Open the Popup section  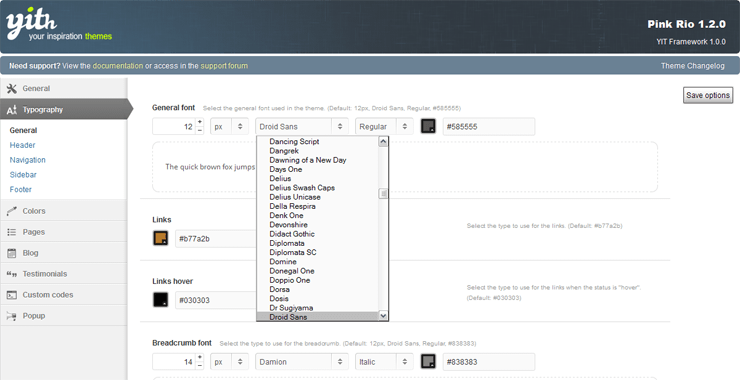(x=63, y=315)
